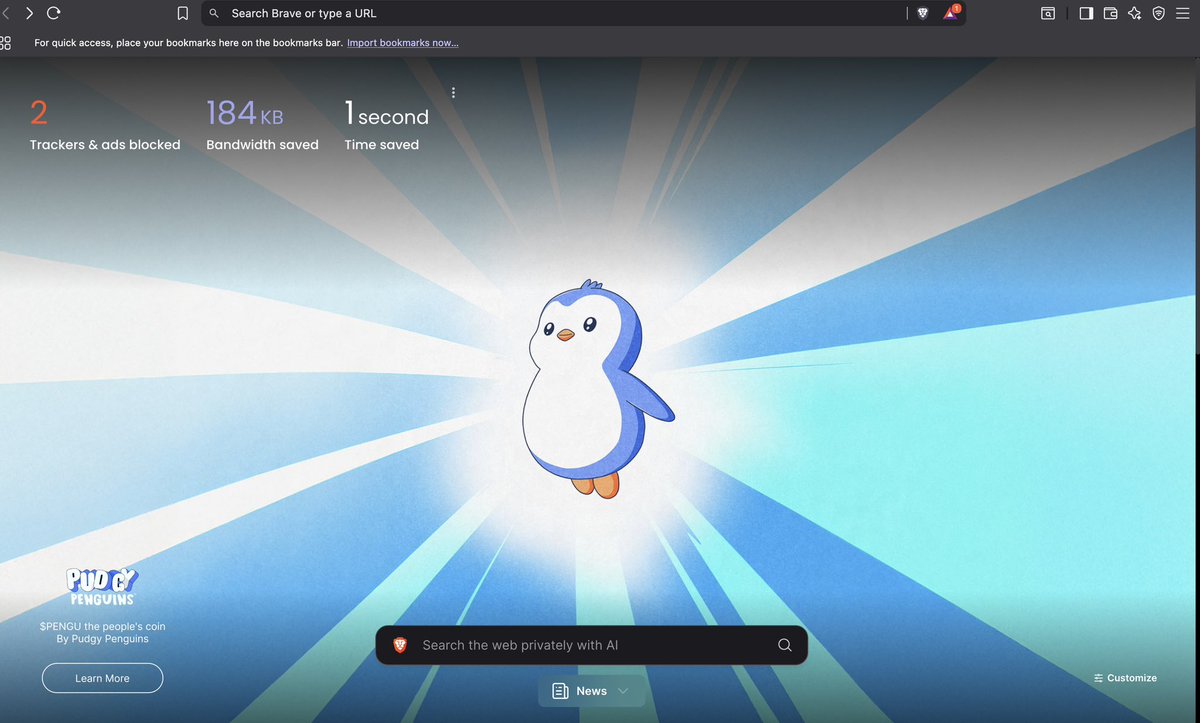Click the Pudgy Penguins logo
The height and width of the screenshot is (723, 1200).
[x=102, y=587]
